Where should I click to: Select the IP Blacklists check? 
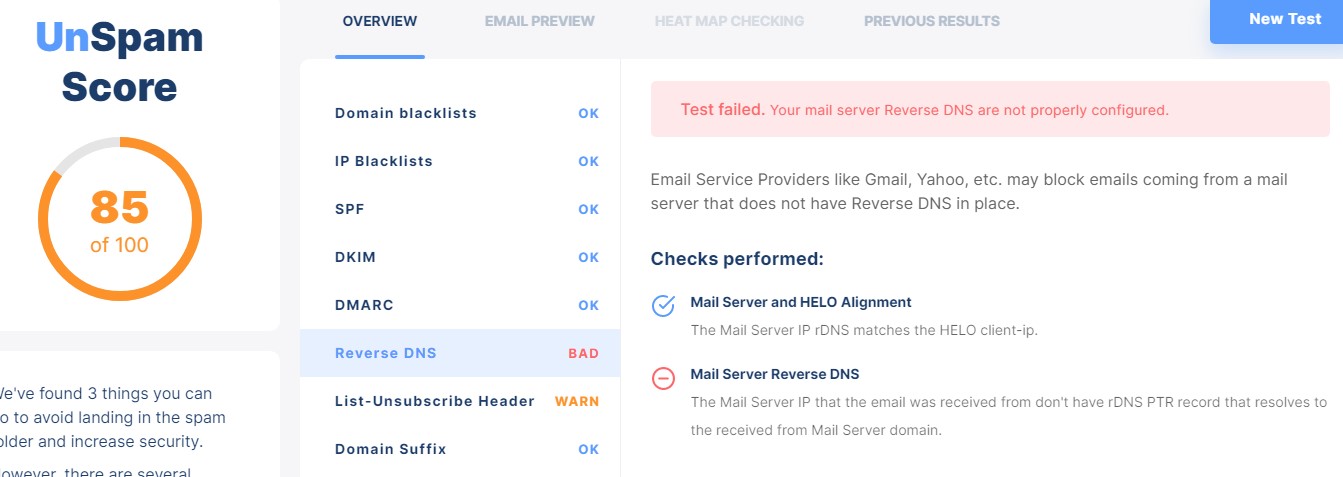tap(460, 161)
